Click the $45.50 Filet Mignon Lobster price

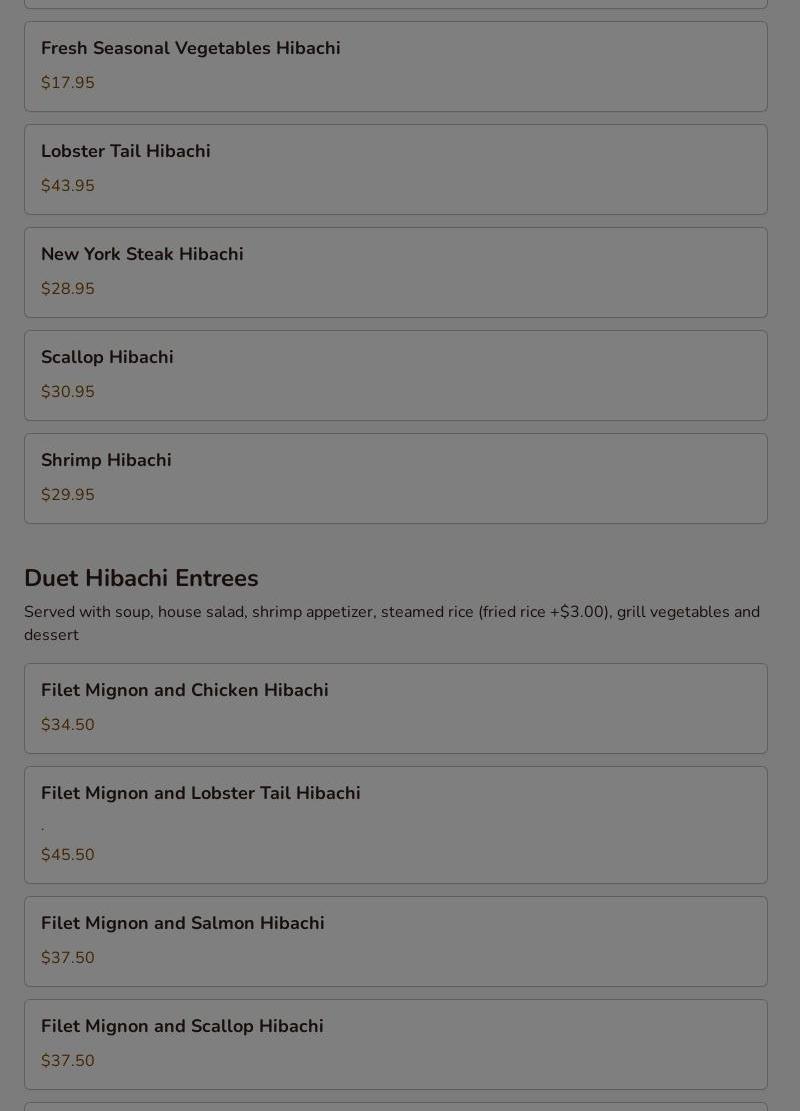(x=68, y=855)
